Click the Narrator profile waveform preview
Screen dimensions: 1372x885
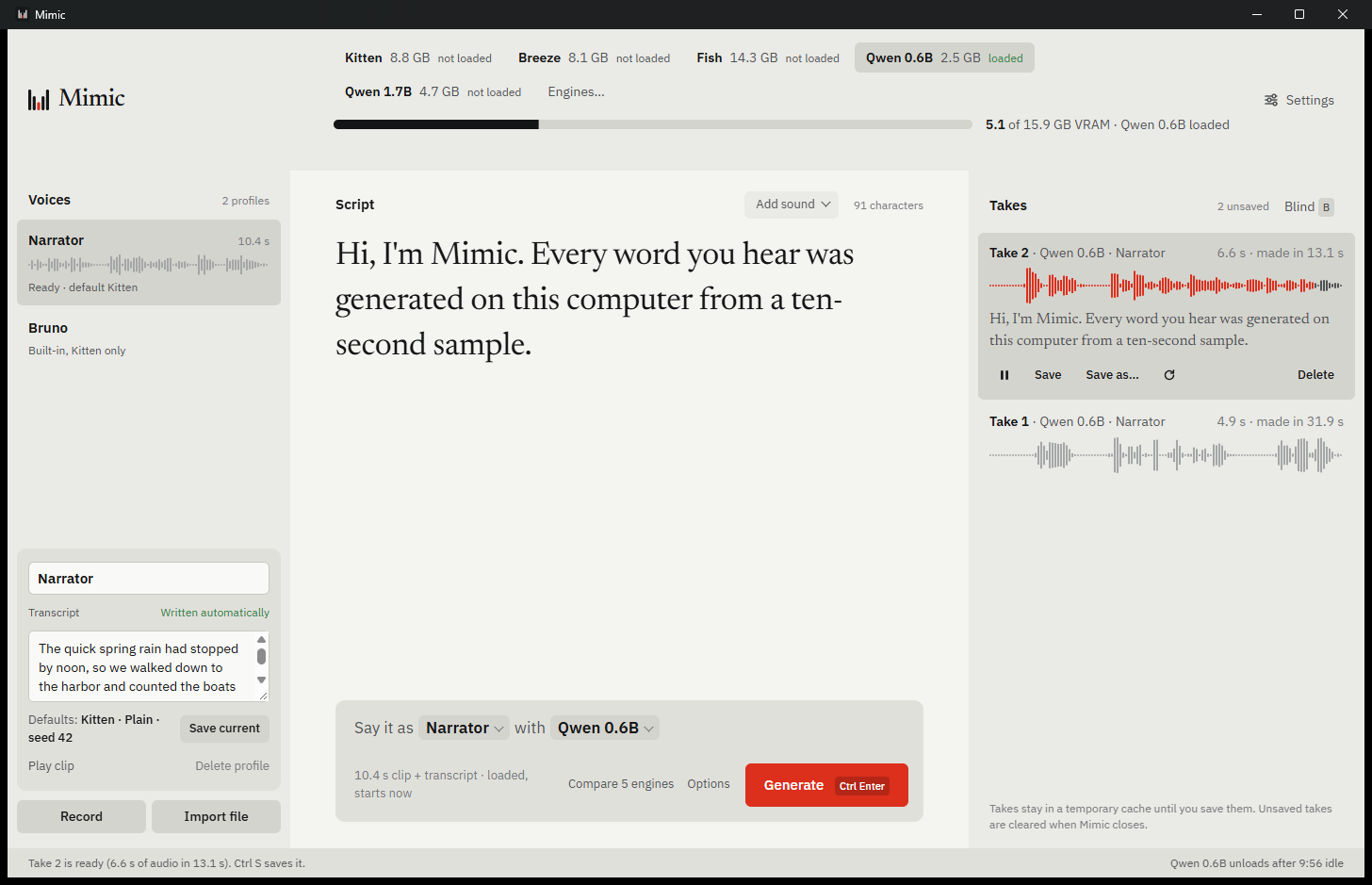[149, 265]
